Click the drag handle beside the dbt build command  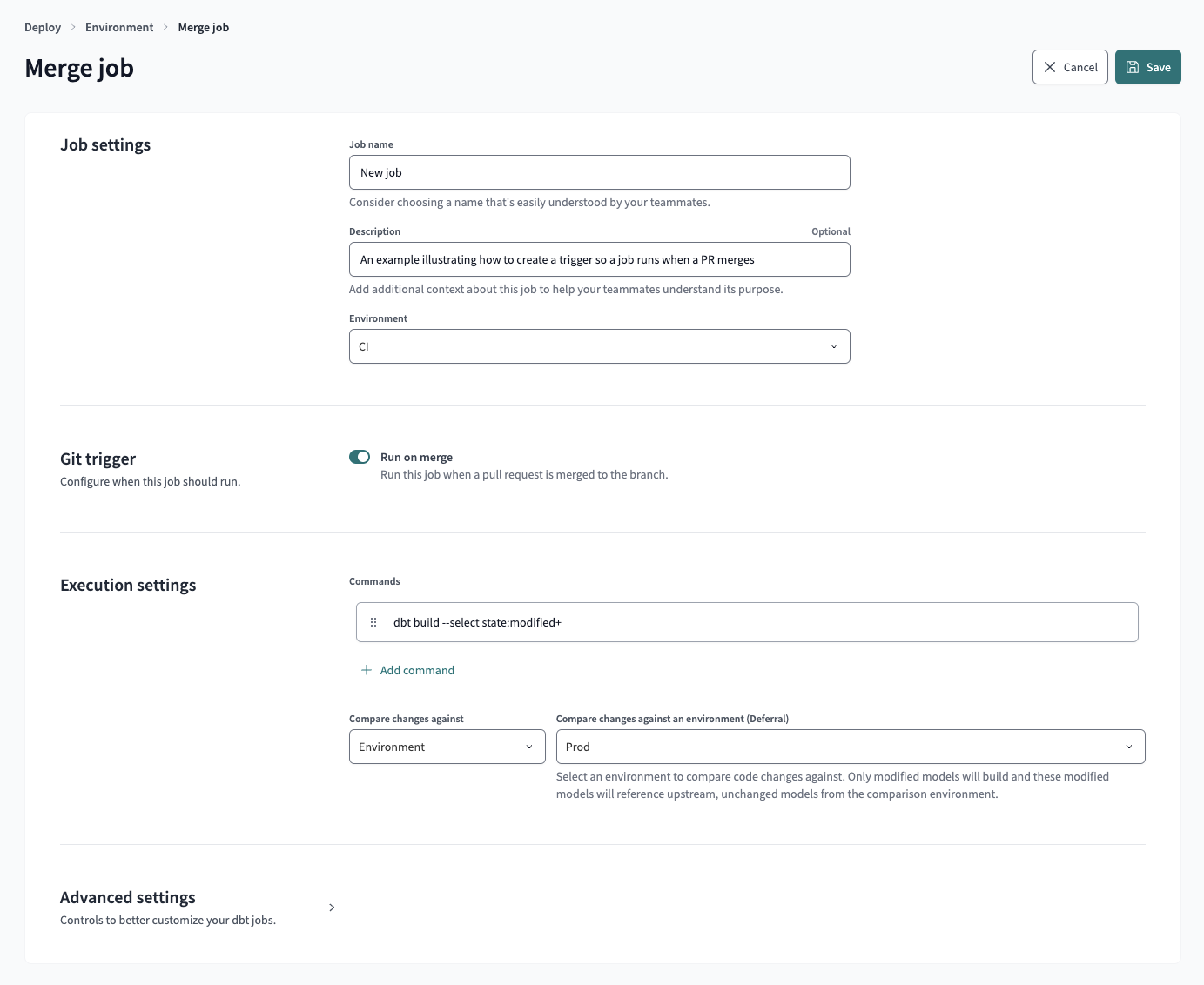coord(373,621)
